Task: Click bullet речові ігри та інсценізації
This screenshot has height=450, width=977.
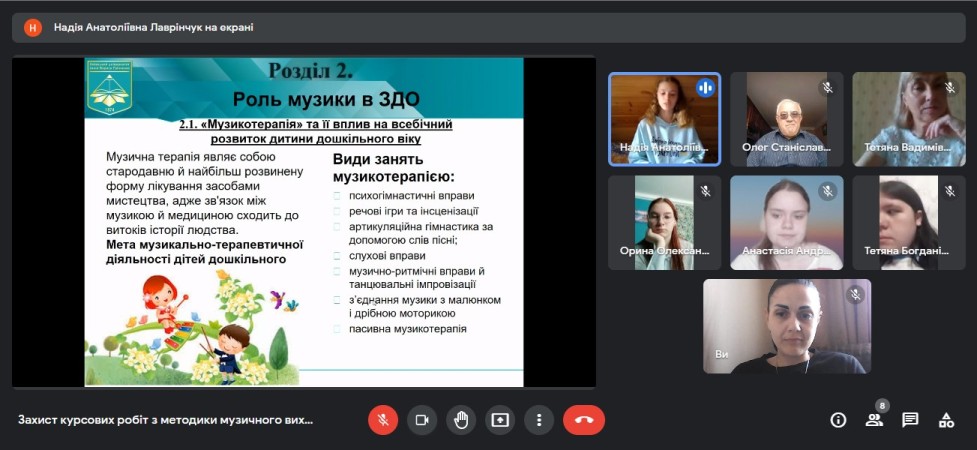Action: pyautogui.click(x=414, y=211)
